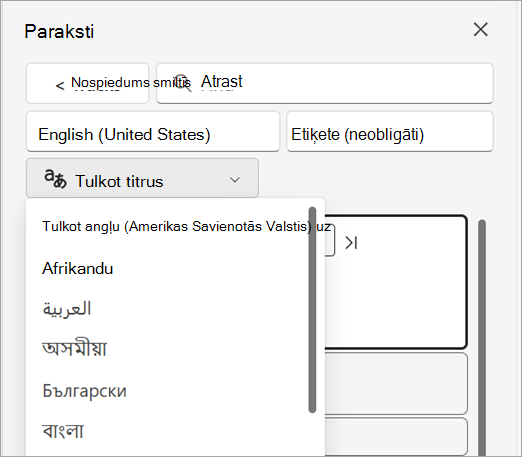522x457 pixels.
Task: Choose Assamese (অসমীয়া) language option
Action: [x=74, y=349]
